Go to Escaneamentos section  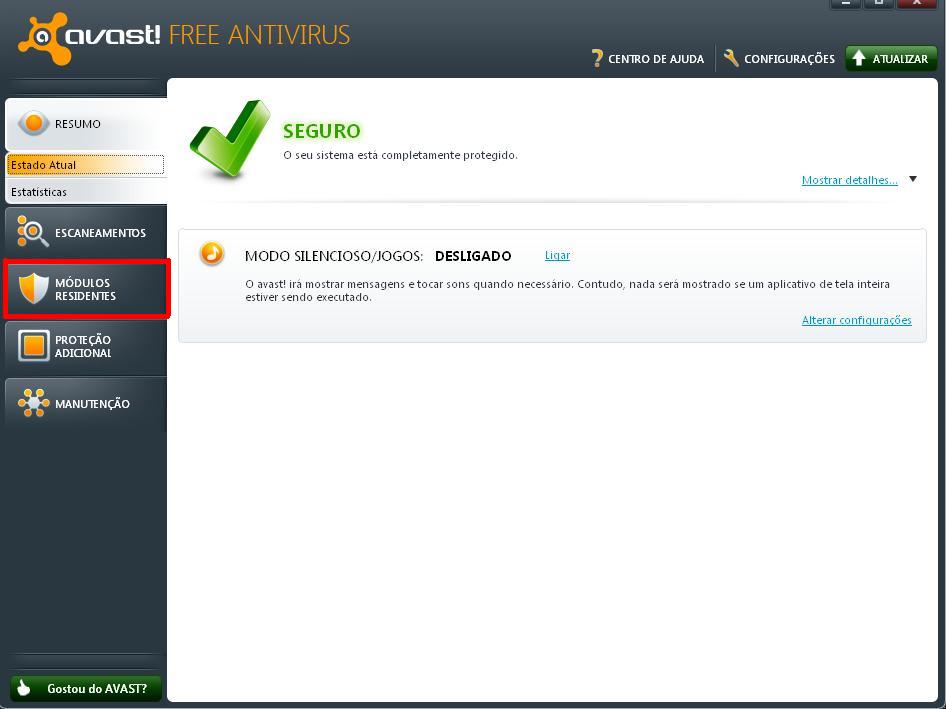pyautogui.click(x=86, y=232)
